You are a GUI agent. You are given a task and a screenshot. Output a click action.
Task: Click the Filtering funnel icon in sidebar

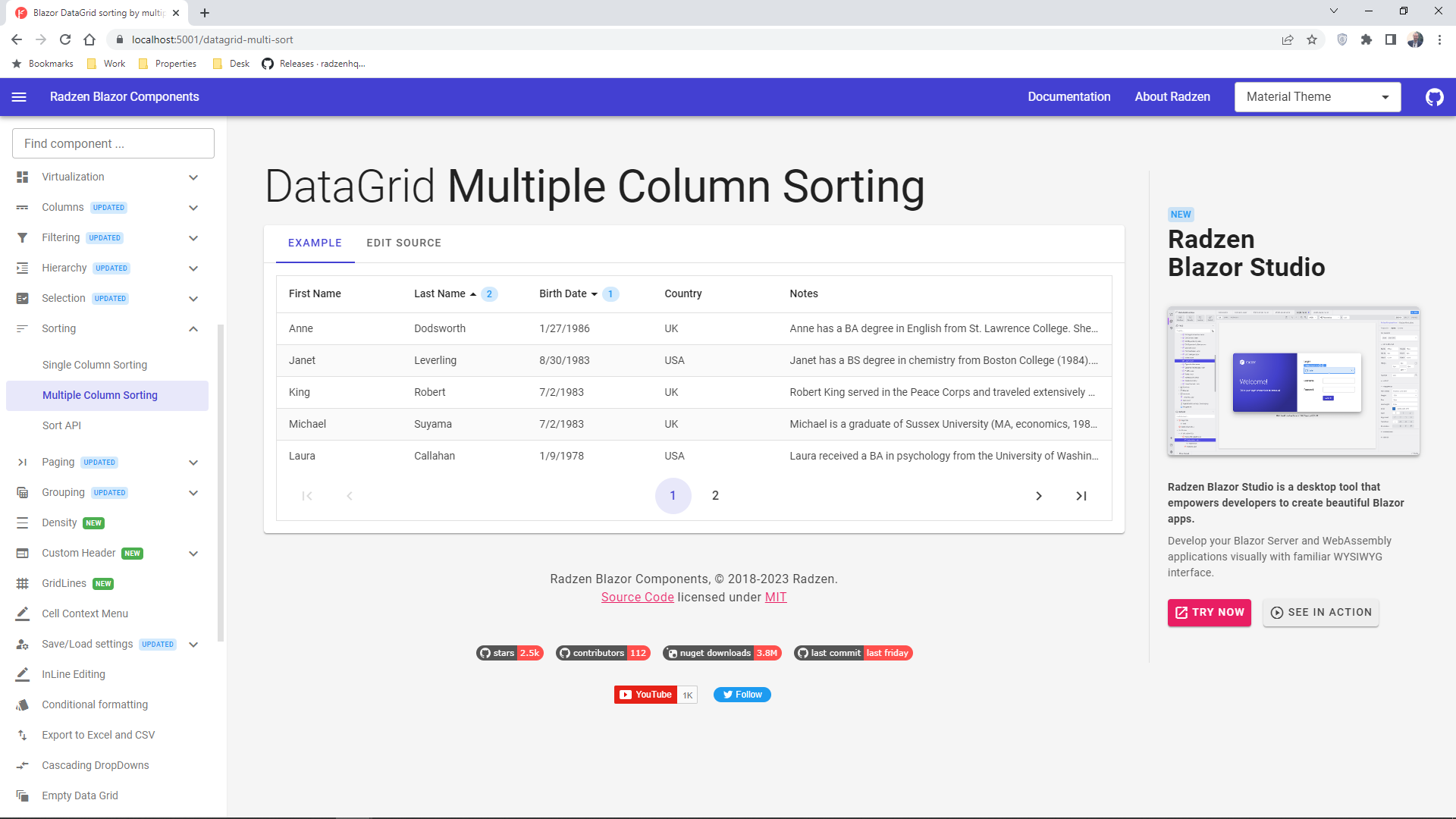(x=22, y=237)
